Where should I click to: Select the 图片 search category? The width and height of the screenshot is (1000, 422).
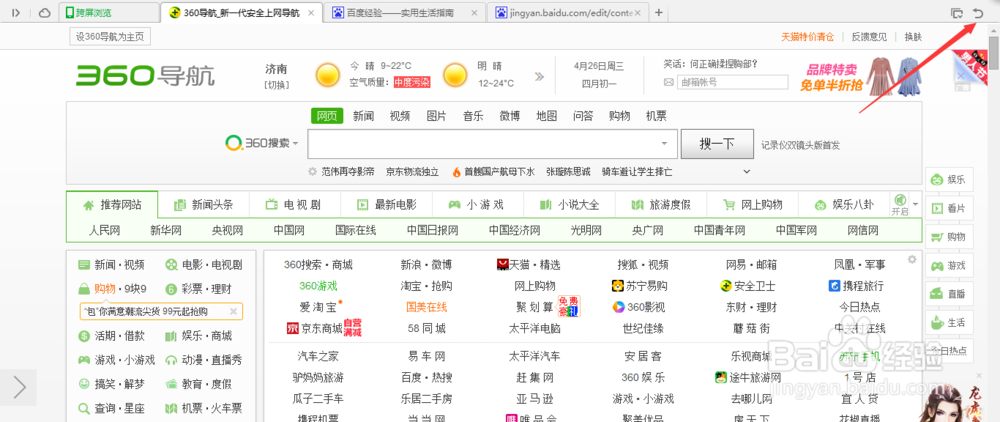(x=436, y=116)
